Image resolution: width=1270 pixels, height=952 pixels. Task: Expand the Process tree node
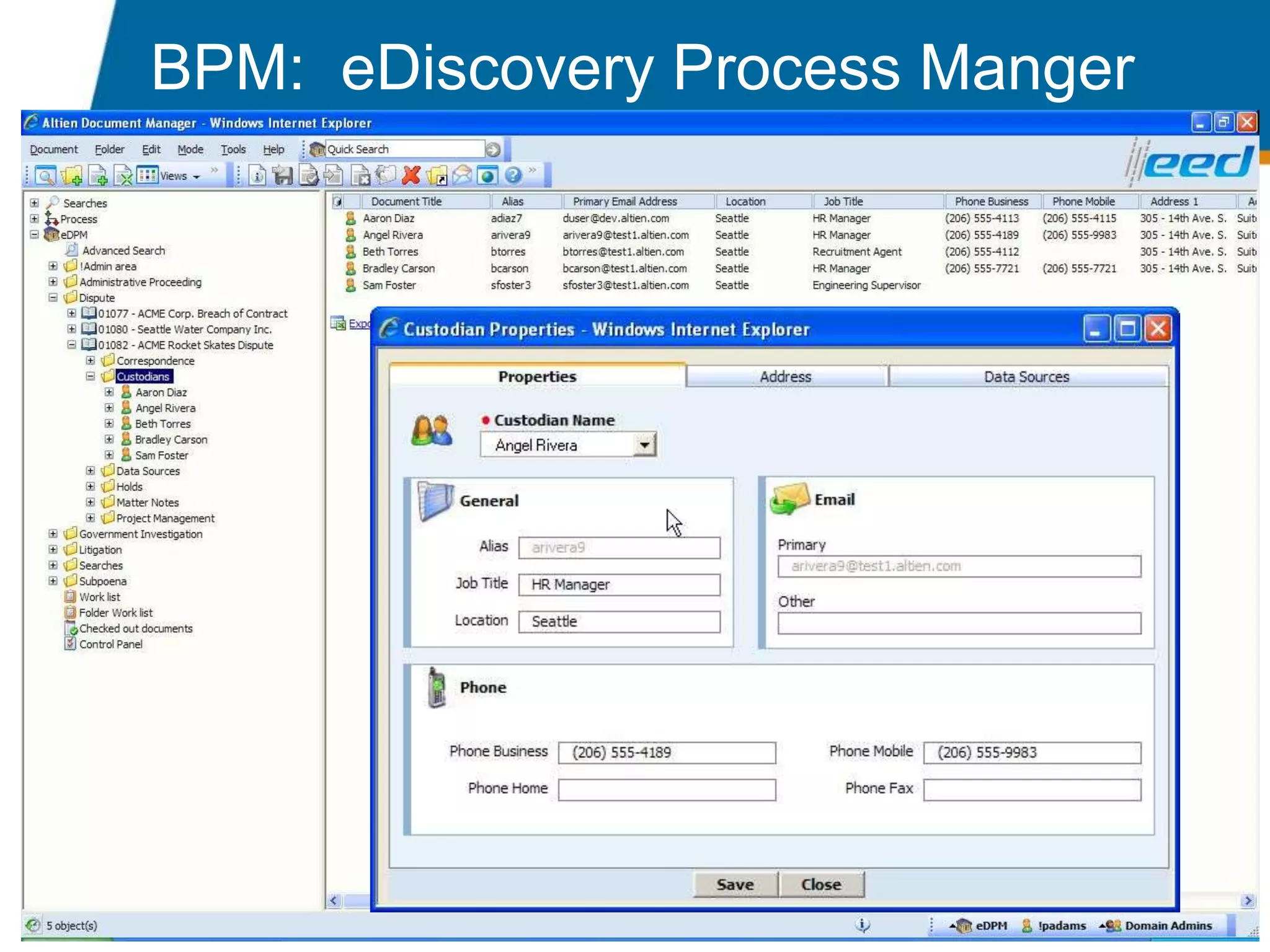point(35,219)
